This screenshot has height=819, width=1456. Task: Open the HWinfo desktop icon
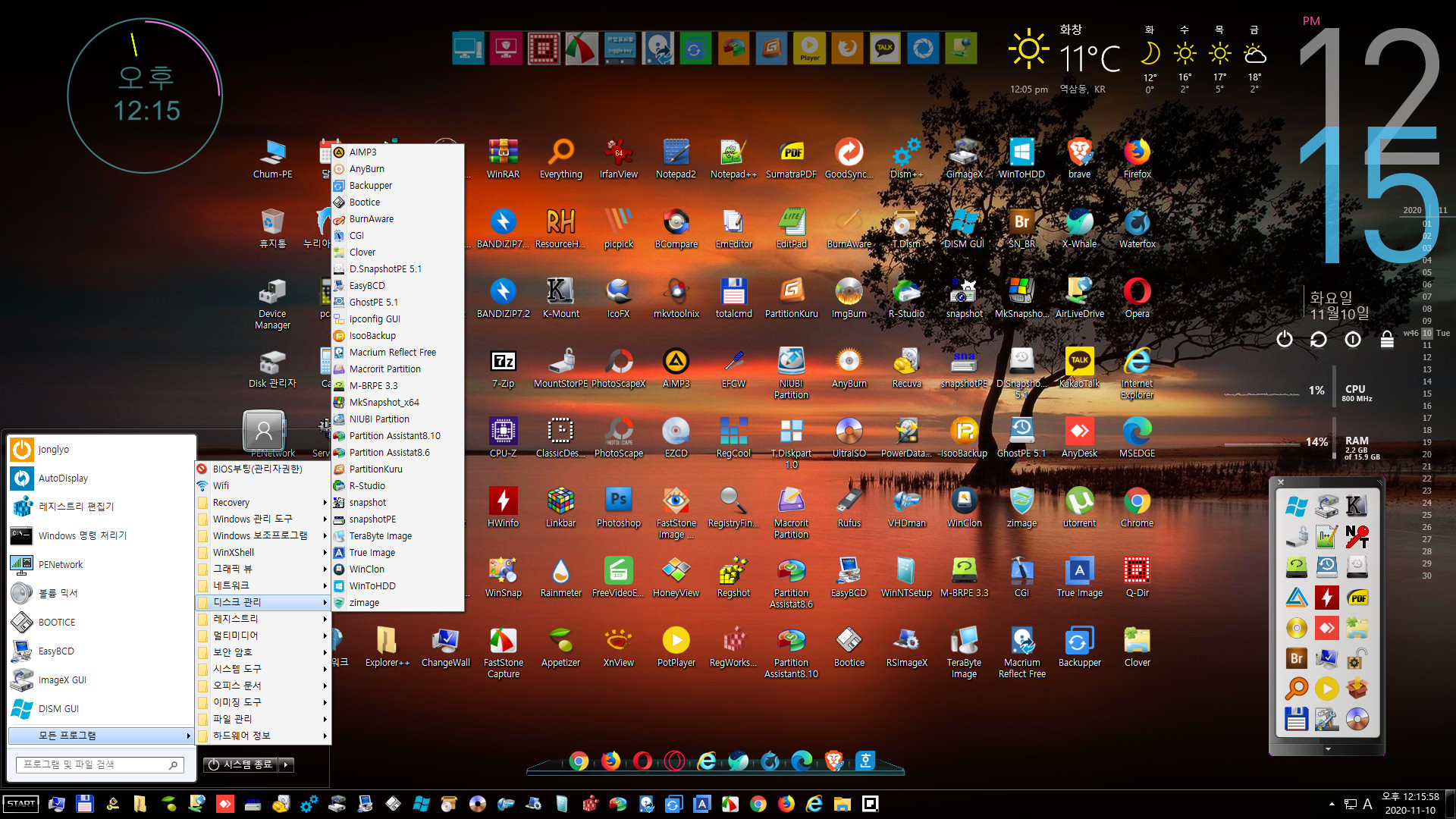(503, 507)
